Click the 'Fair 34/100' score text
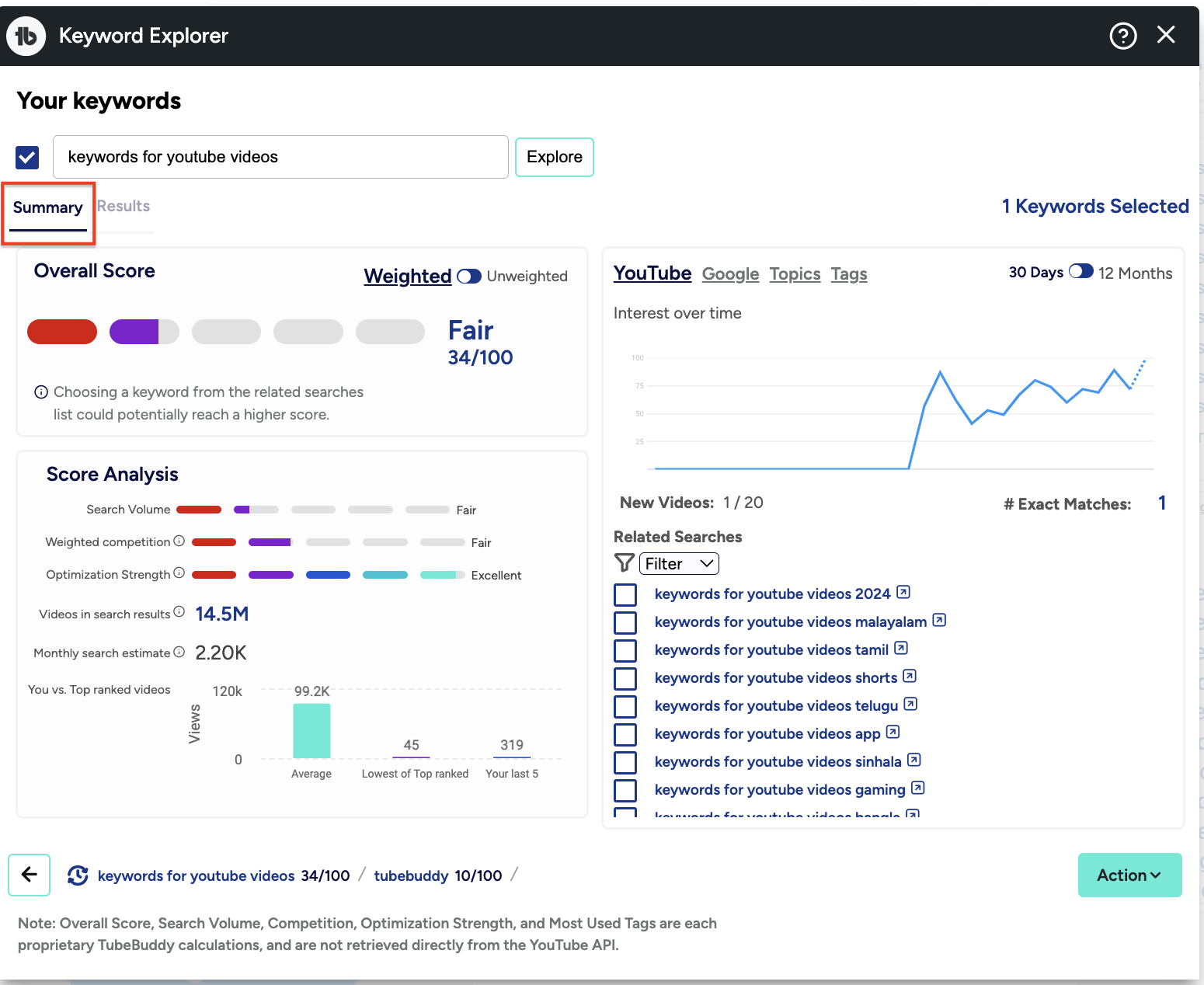 [480, 343]
